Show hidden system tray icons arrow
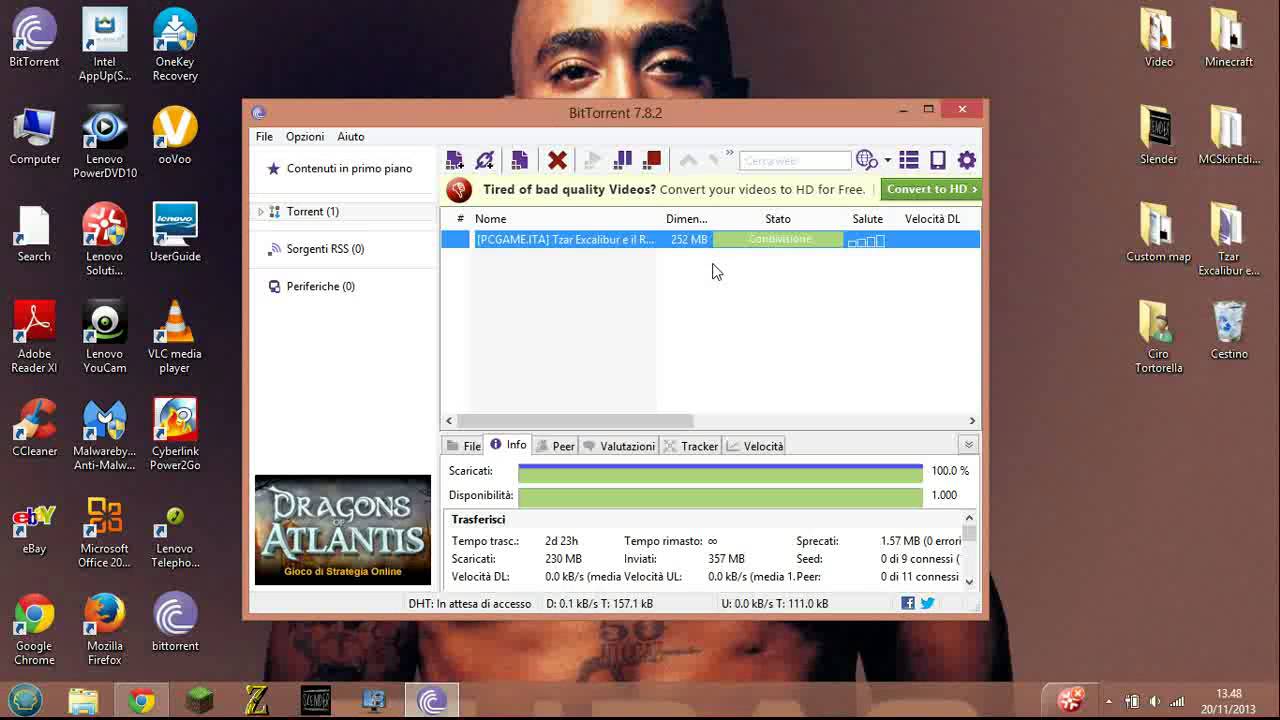The width and height of the screenshot is (1280, 720). [1108, 701]
